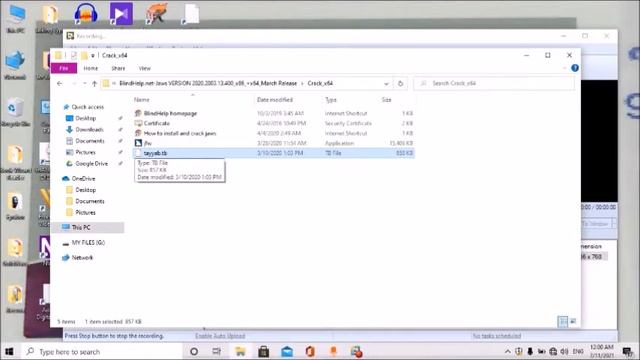Click taskbar Type here to search box
Image resolution: width=640 pixels, height=360 pixels.
click(x=102, y=351)
